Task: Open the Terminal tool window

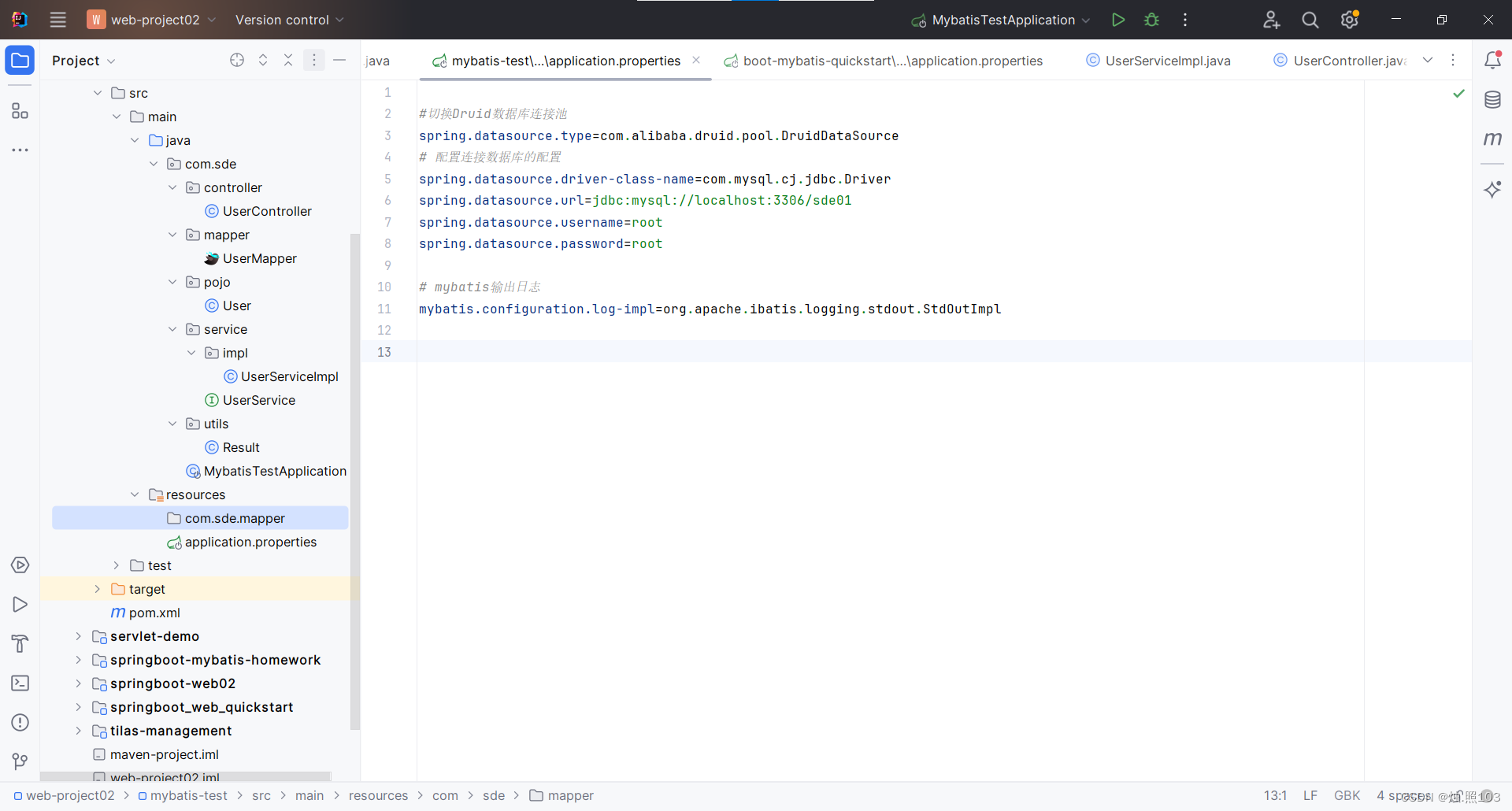Action: pyautogui.click(x=20, y=683)
